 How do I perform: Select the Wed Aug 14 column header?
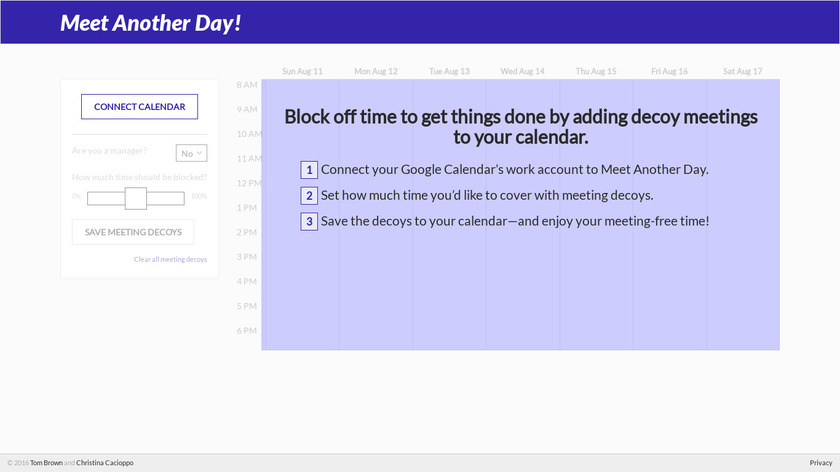[x=522, y=71]
